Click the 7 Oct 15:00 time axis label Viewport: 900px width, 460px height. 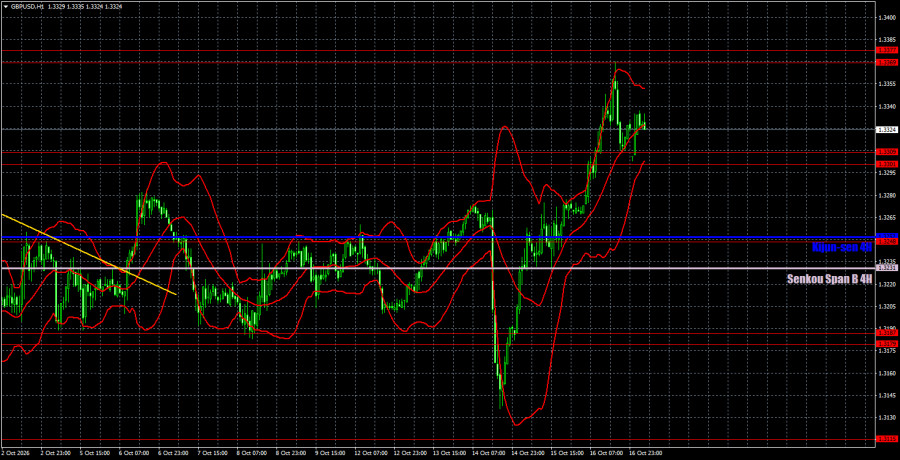click(x=214, y=453)
